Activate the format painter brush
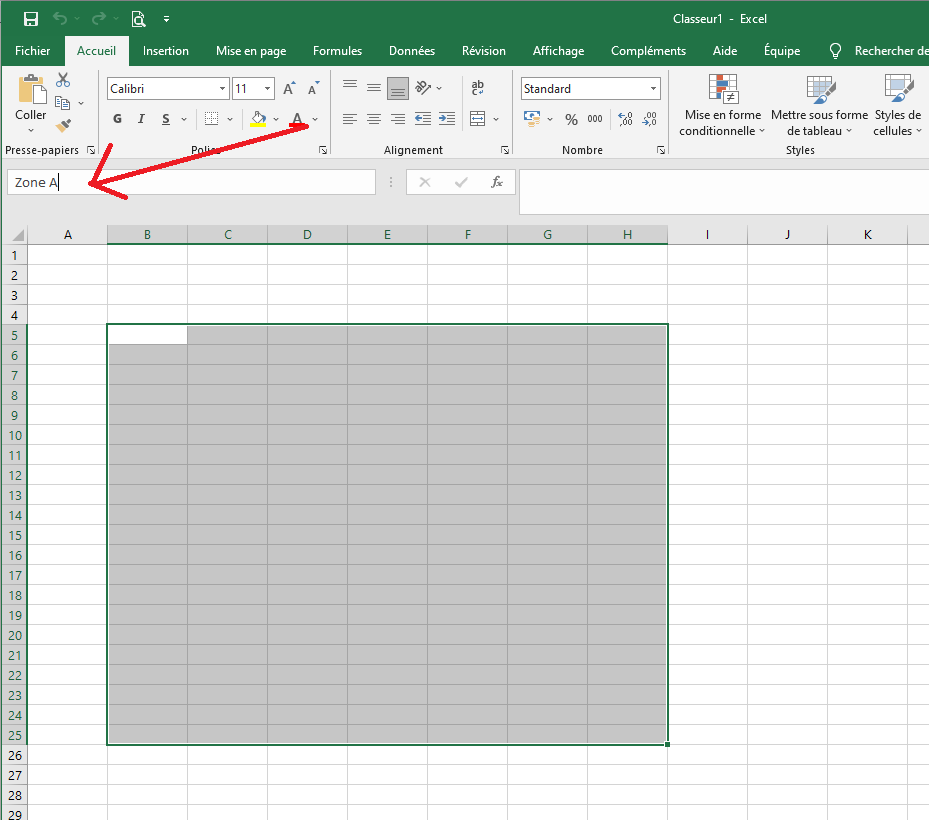The height and width of the screenshot is (820, 929). tap(63, 125)
